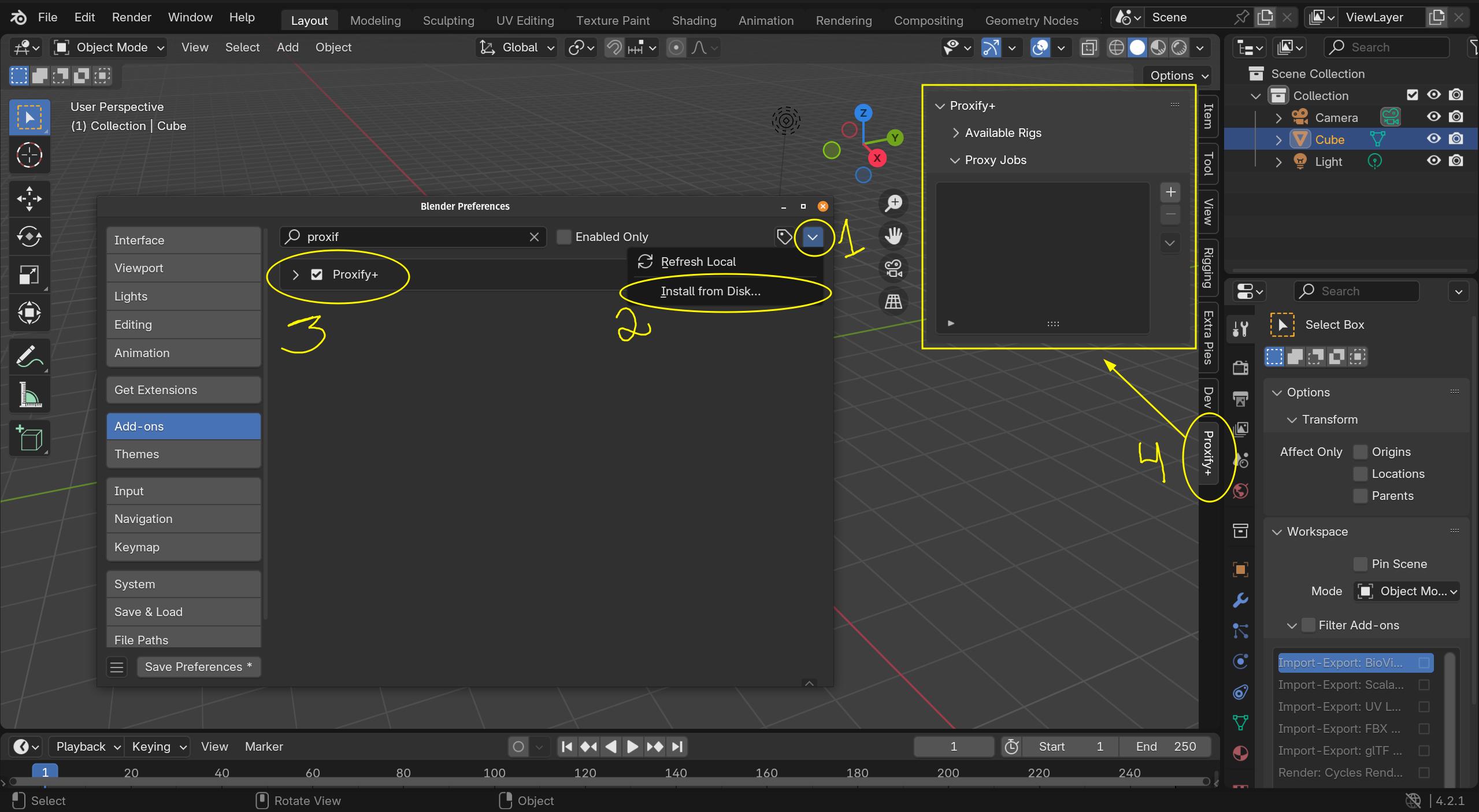Activate the Move tool
This screenshot has height=812, width=1479.
[29, 198]
